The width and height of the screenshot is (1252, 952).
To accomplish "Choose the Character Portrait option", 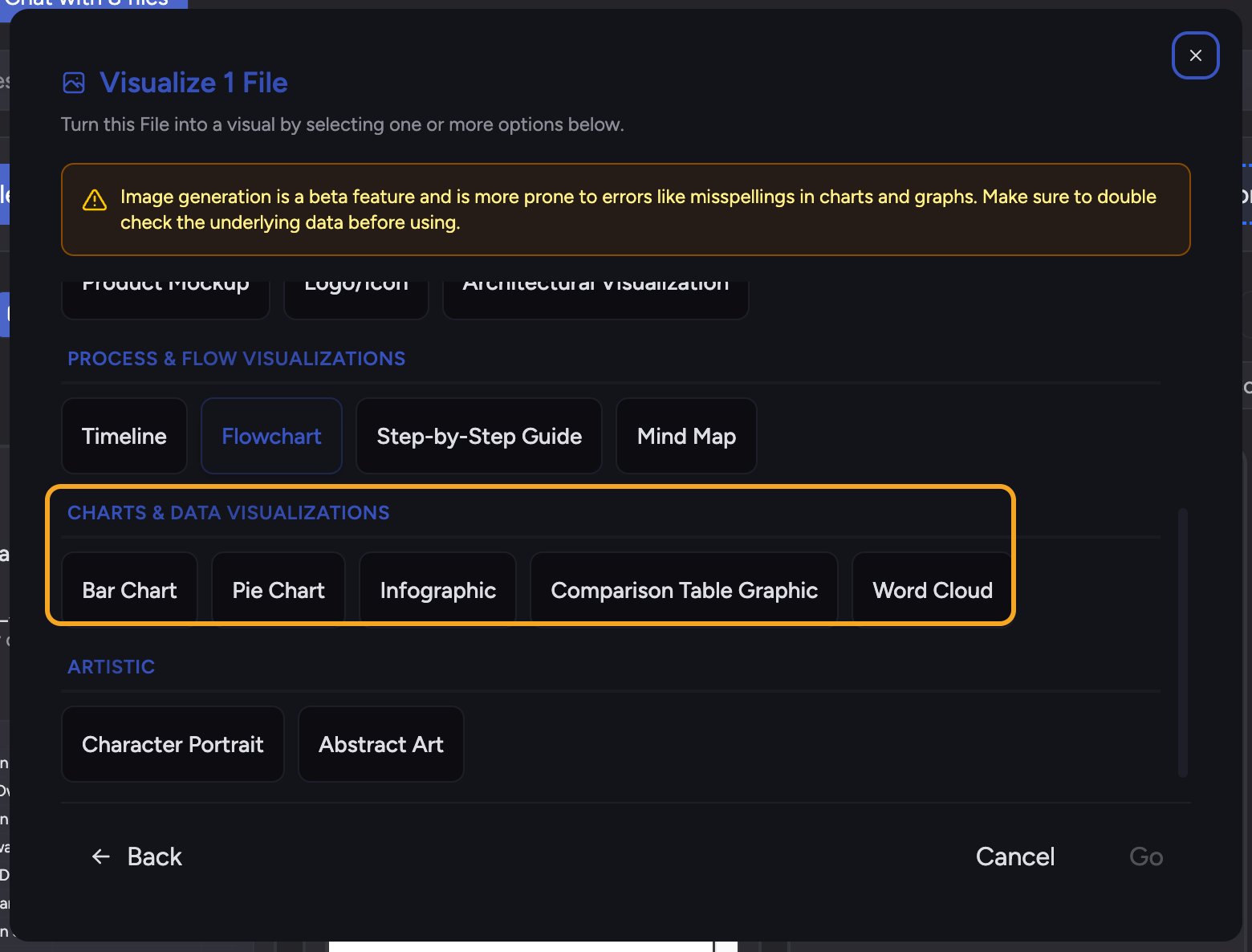I will click(173, 744).
